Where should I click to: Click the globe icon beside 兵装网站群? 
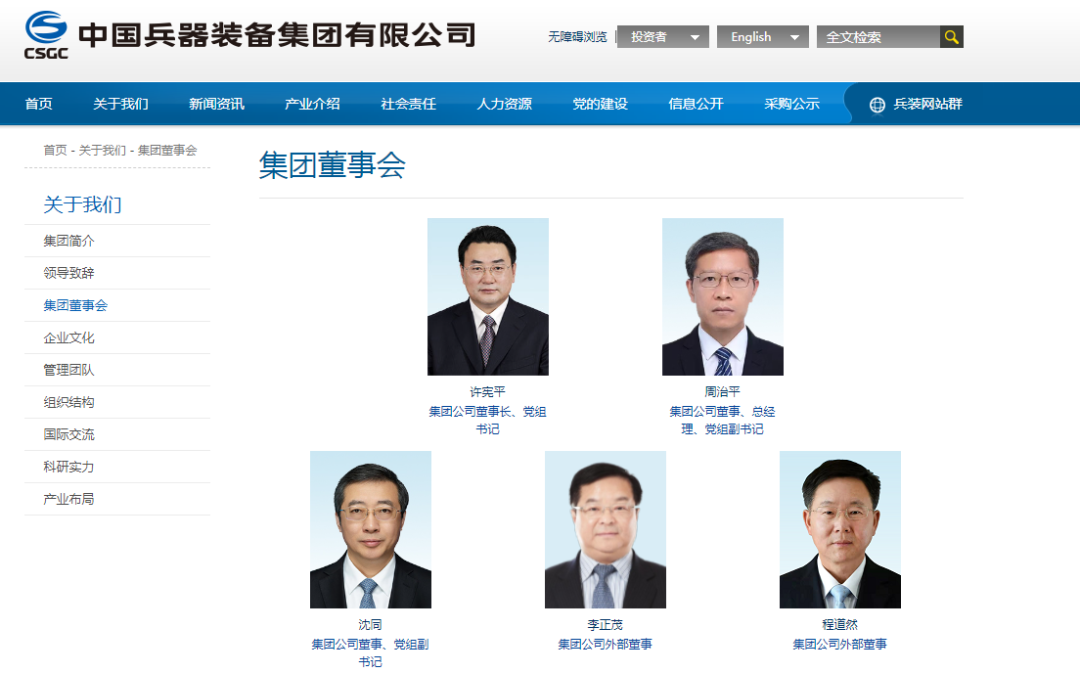[x=875, y=103]
